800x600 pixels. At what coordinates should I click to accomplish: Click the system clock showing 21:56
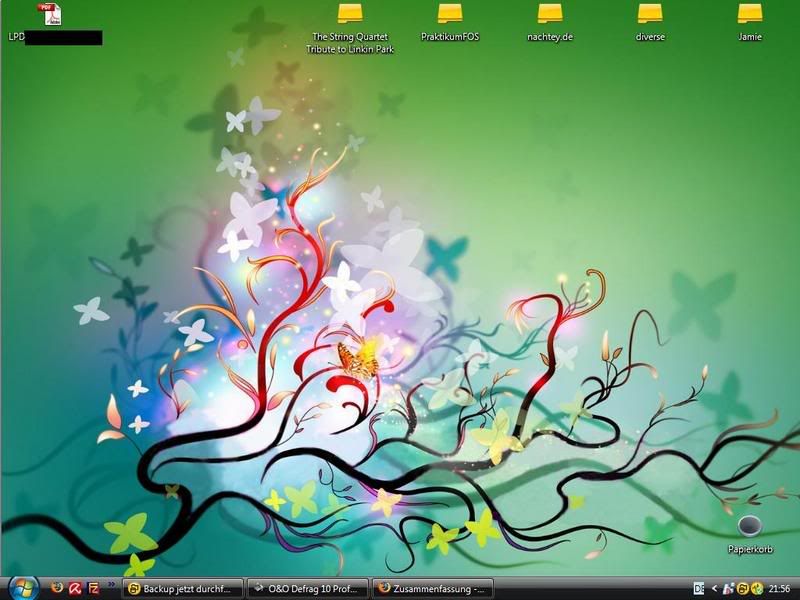(x=781, y=588)
